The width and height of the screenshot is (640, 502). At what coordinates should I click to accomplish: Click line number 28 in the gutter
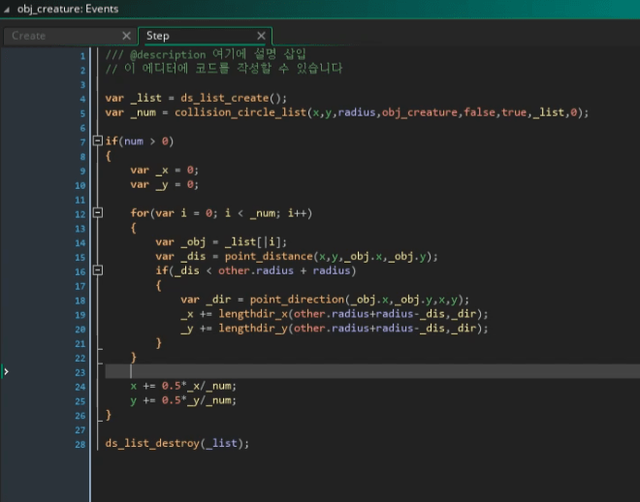point(80,443)
